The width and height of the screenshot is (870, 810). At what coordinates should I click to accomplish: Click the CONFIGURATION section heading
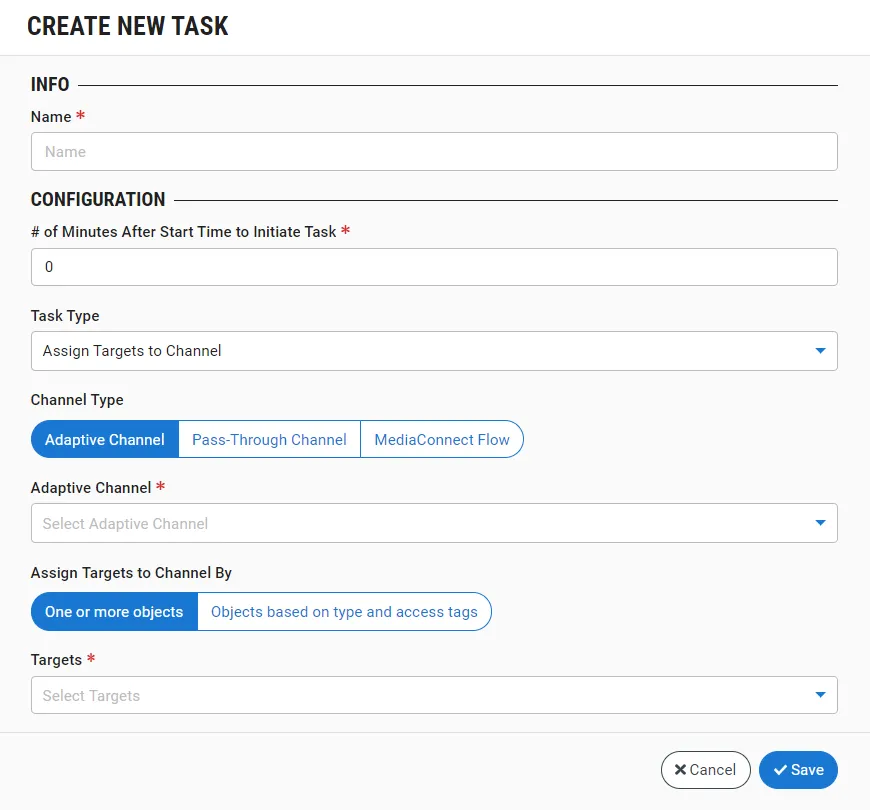98,199
